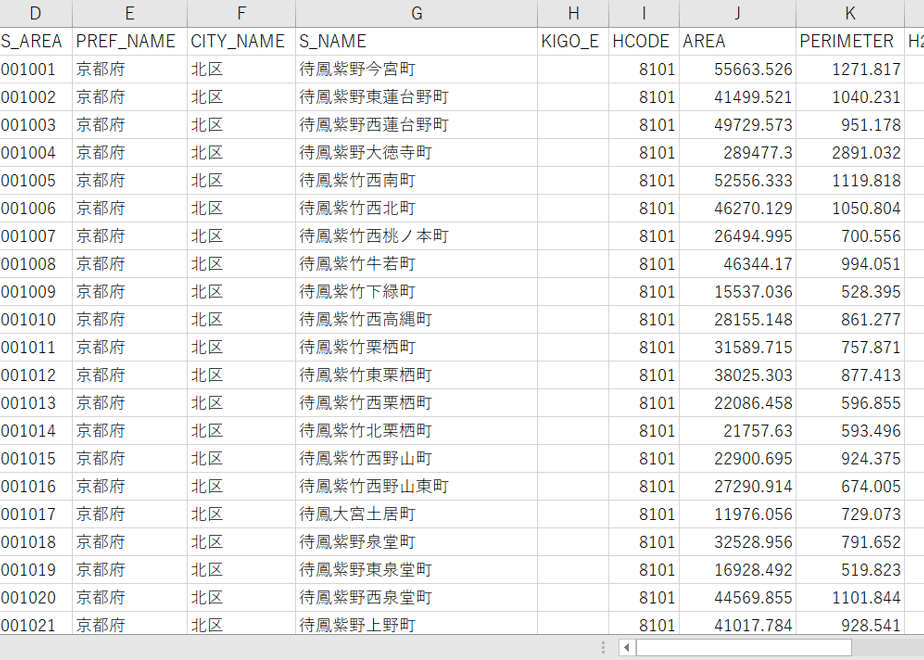Click AREA value 55663.526

738,69
